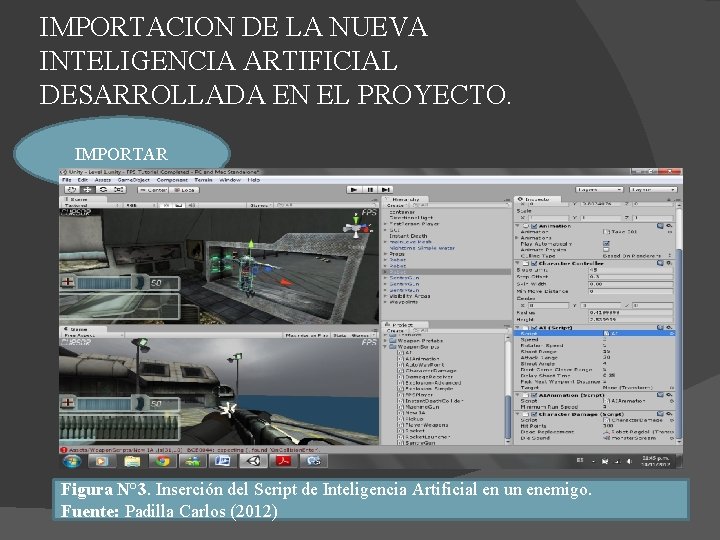Select the Move tool in Unity toolbar
720x540 pixels.
87,190
